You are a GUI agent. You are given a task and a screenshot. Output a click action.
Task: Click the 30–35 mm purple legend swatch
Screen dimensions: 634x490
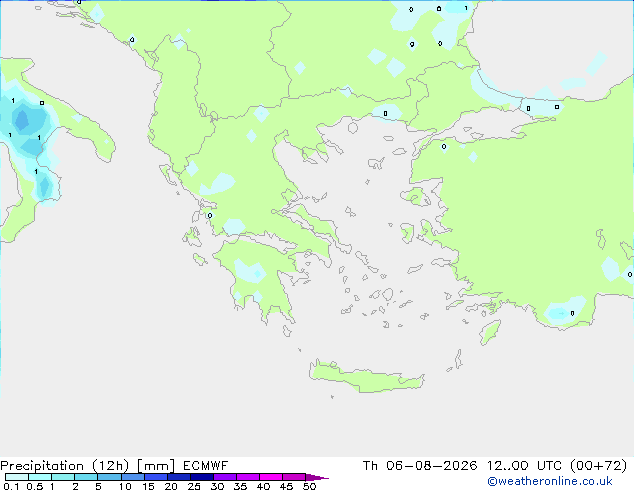tap(225, 477)
